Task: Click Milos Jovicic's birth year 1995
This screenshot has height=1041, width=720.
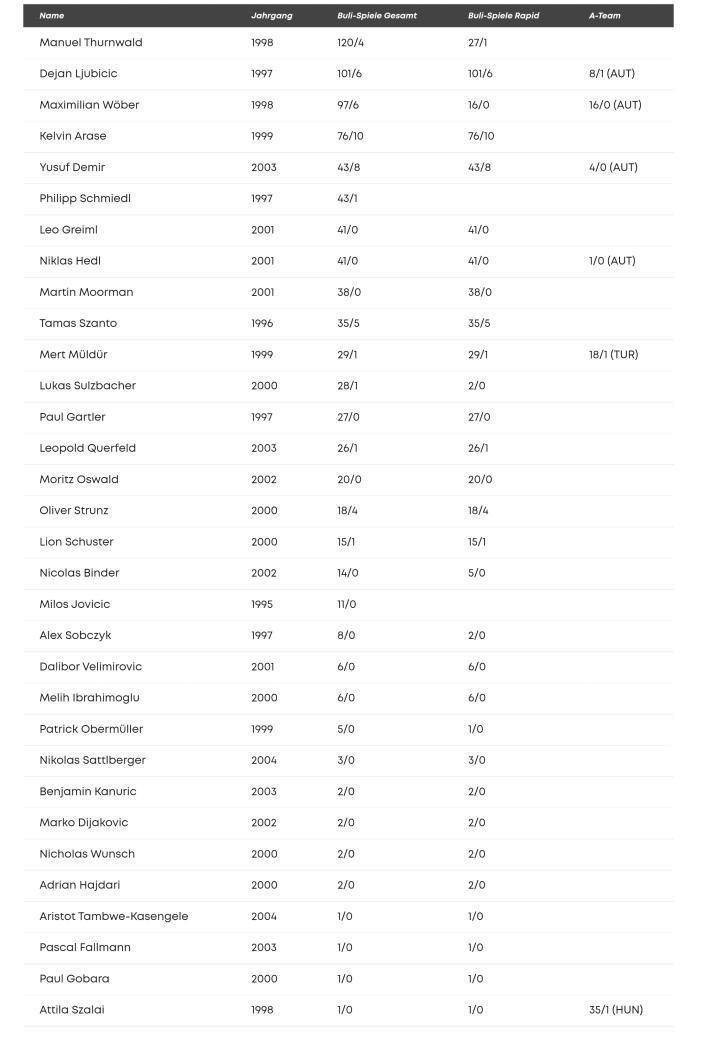Action: [x=262, y=604]
